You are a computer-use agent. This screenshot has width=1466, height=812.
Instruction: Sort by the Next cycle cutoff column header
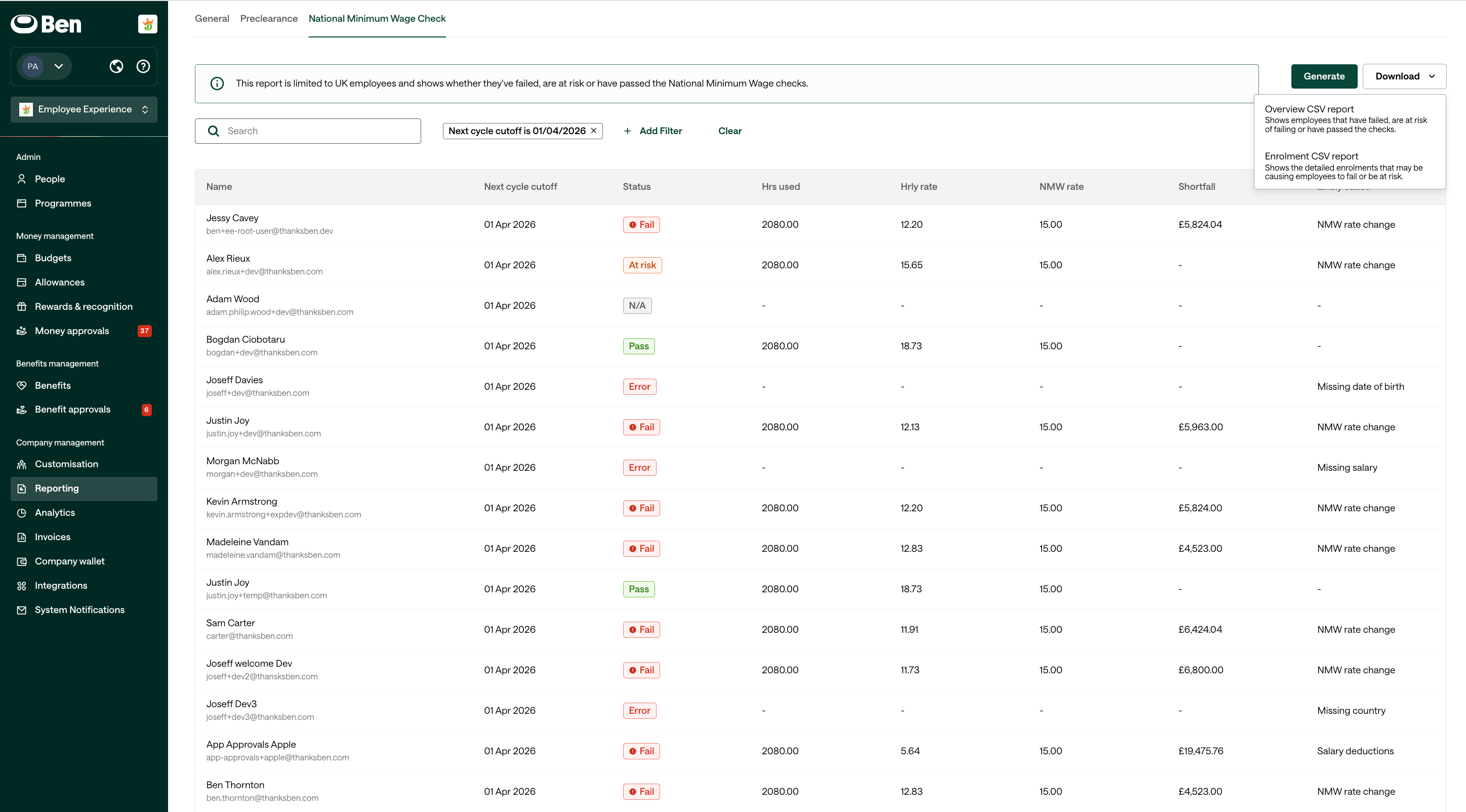tap(520, 187)
